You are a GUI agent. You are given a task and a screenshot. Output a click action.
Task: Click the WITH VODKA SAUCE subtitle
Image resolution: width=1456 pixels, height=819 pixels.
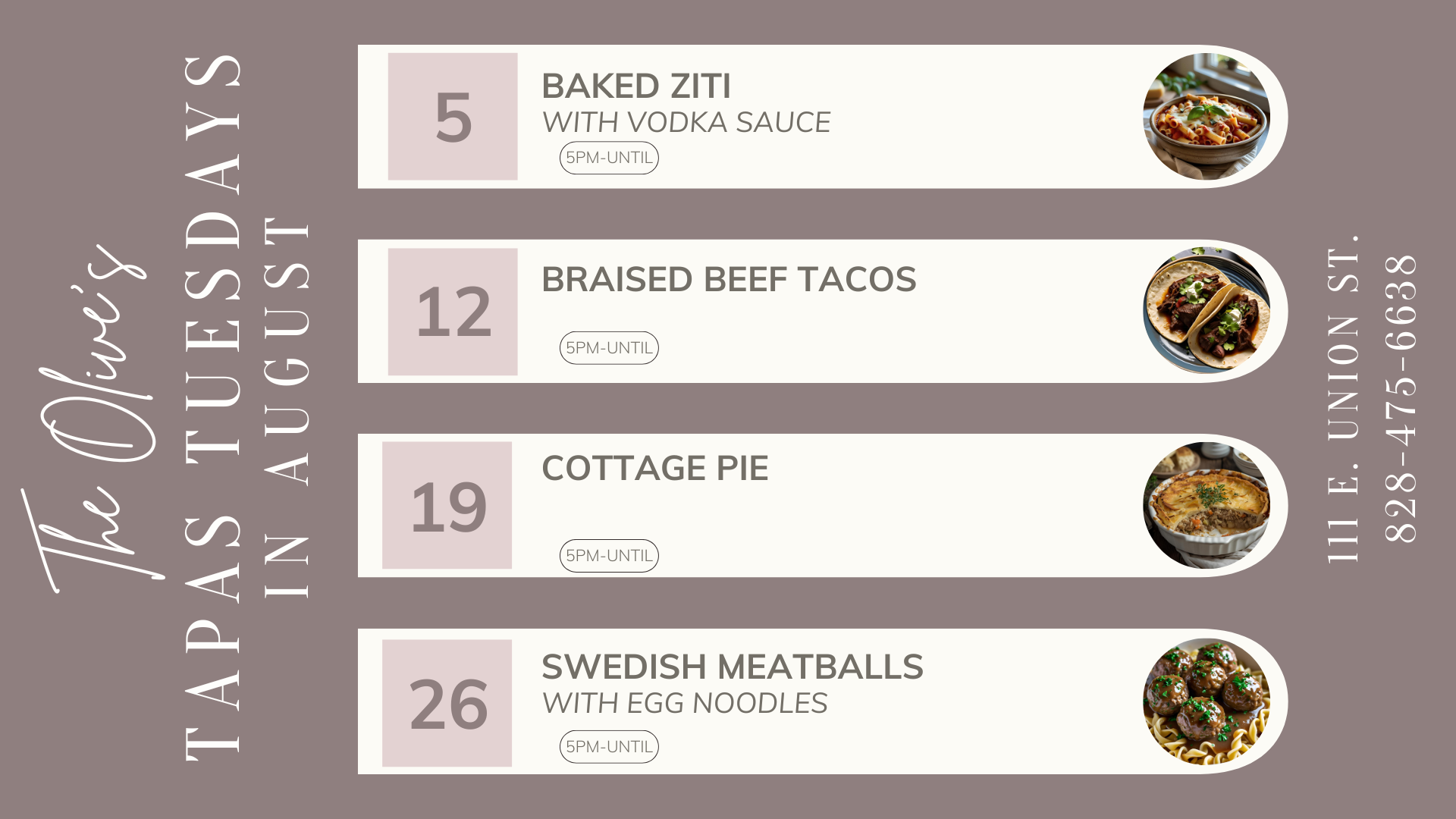(686, 122)
